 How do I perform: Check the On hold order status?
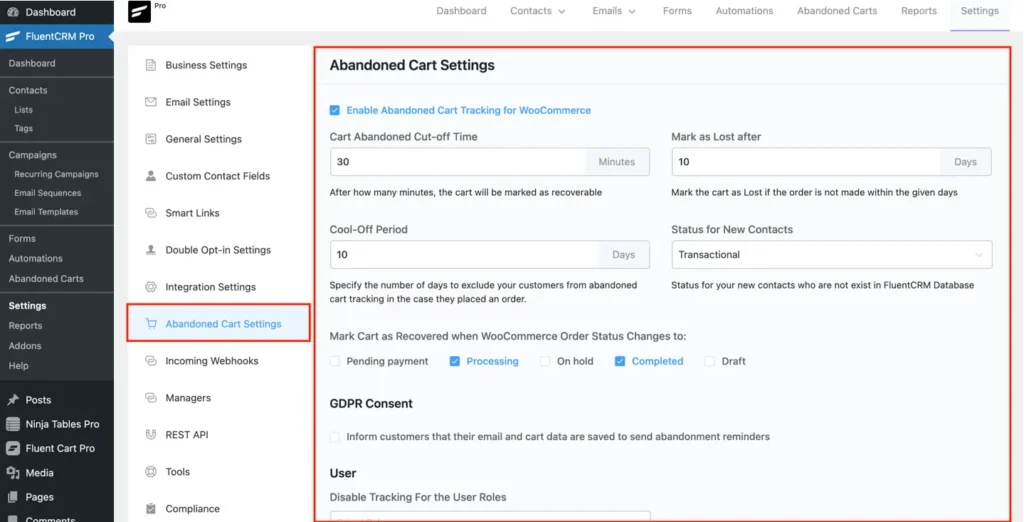[545, 361]
